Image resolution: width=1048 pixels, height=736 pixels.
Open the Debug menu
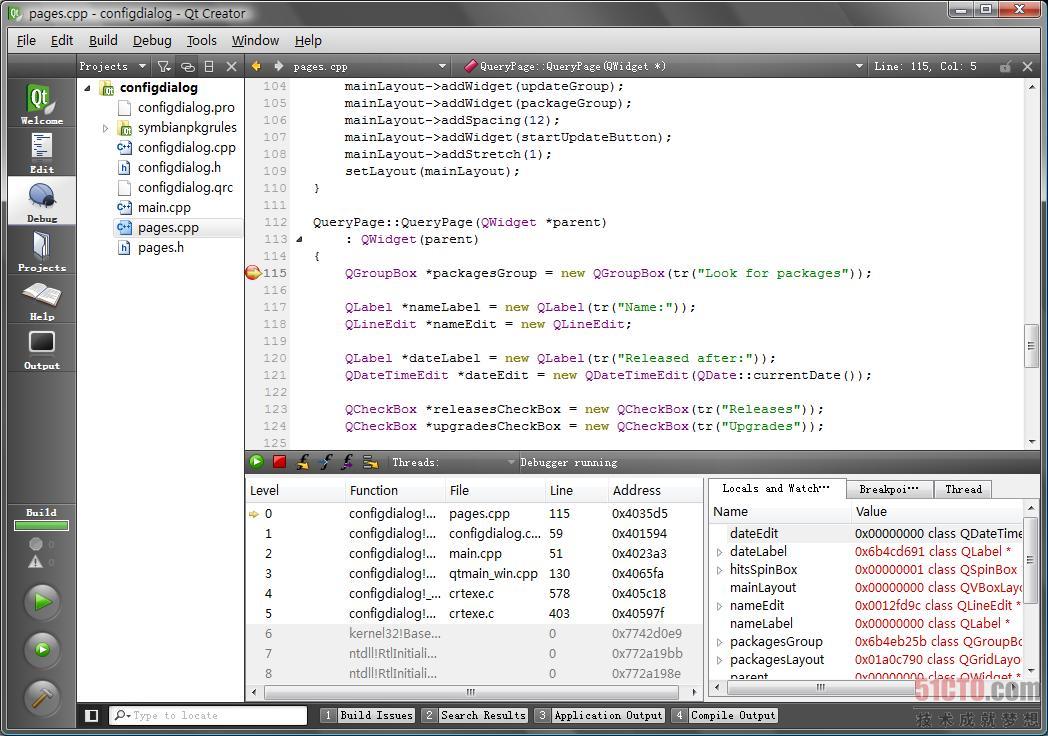[x=152, y=41]
